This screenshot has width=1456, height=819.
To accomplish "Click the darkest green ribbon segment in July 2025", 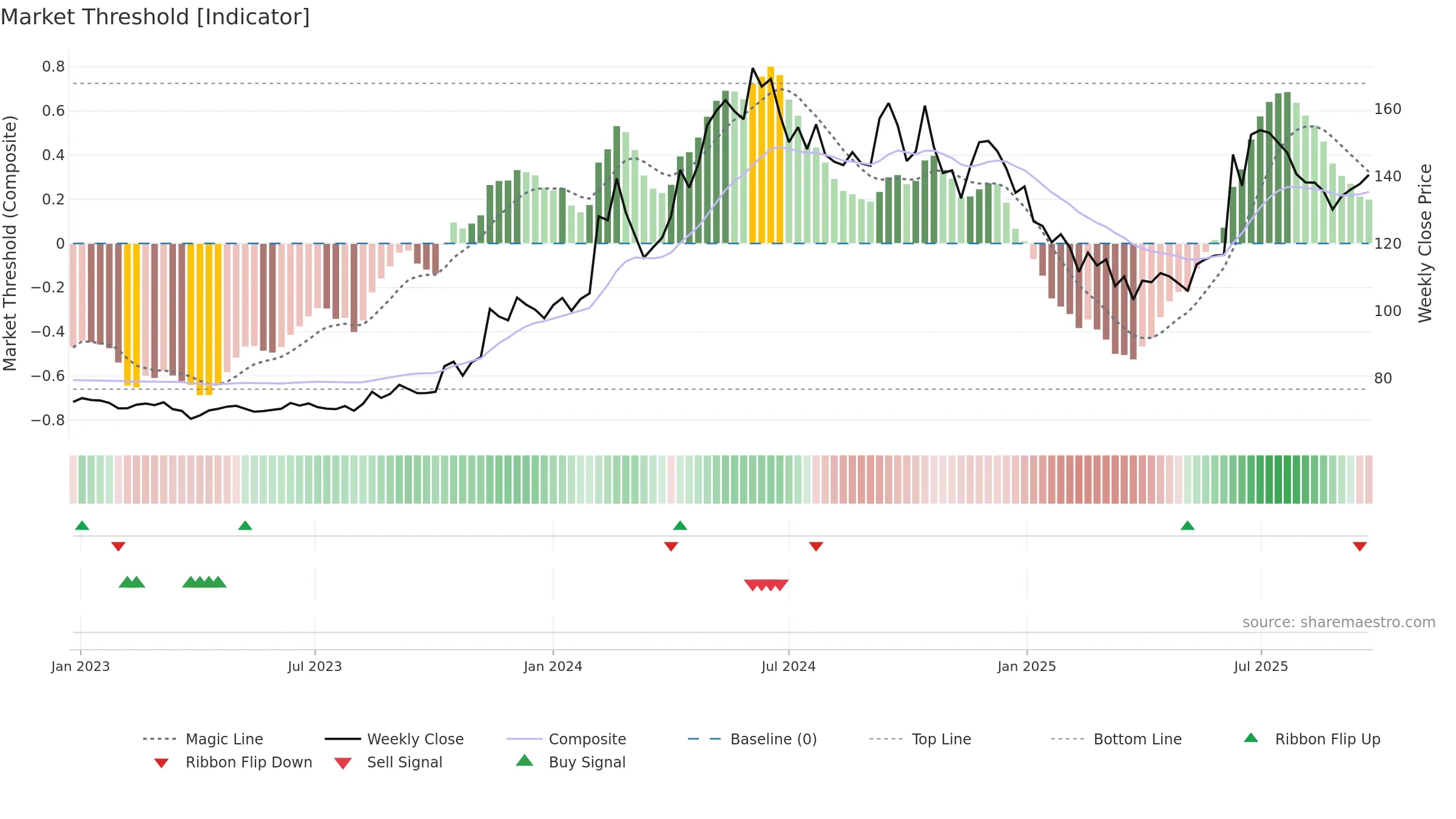I will coord(1278,479).
